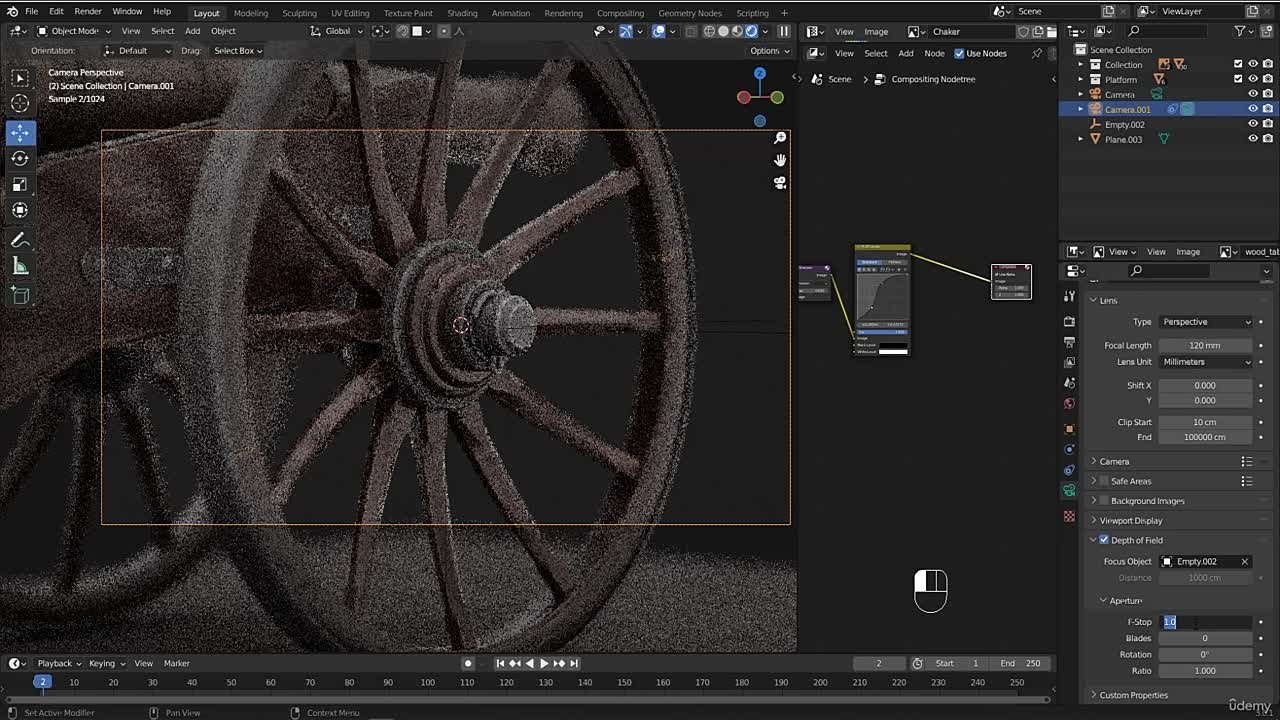Switch to the Shading workspace tab
1280x720 pixels.
click(x=461, y=13)
